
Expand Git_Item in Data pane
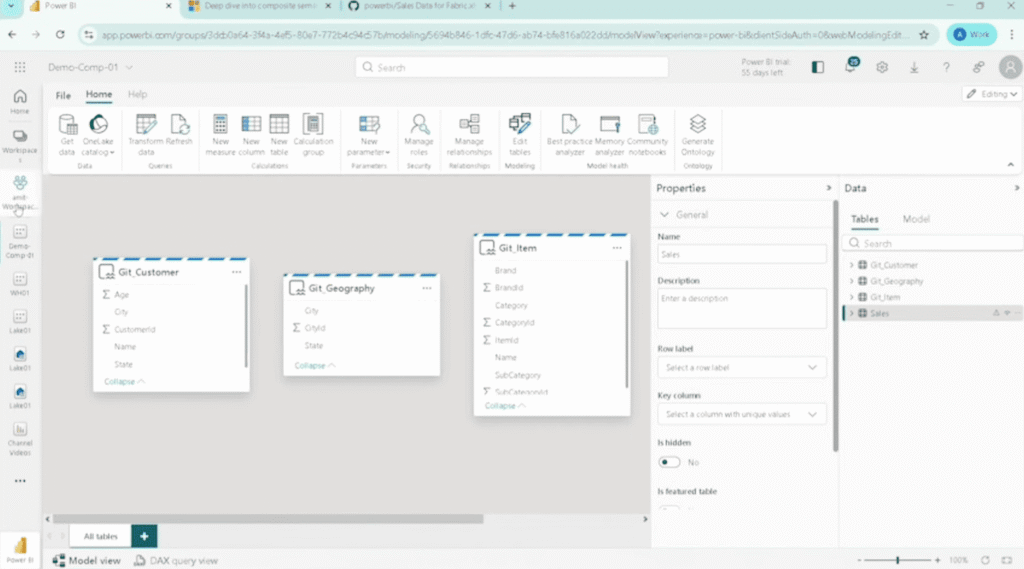coord(852,297)
